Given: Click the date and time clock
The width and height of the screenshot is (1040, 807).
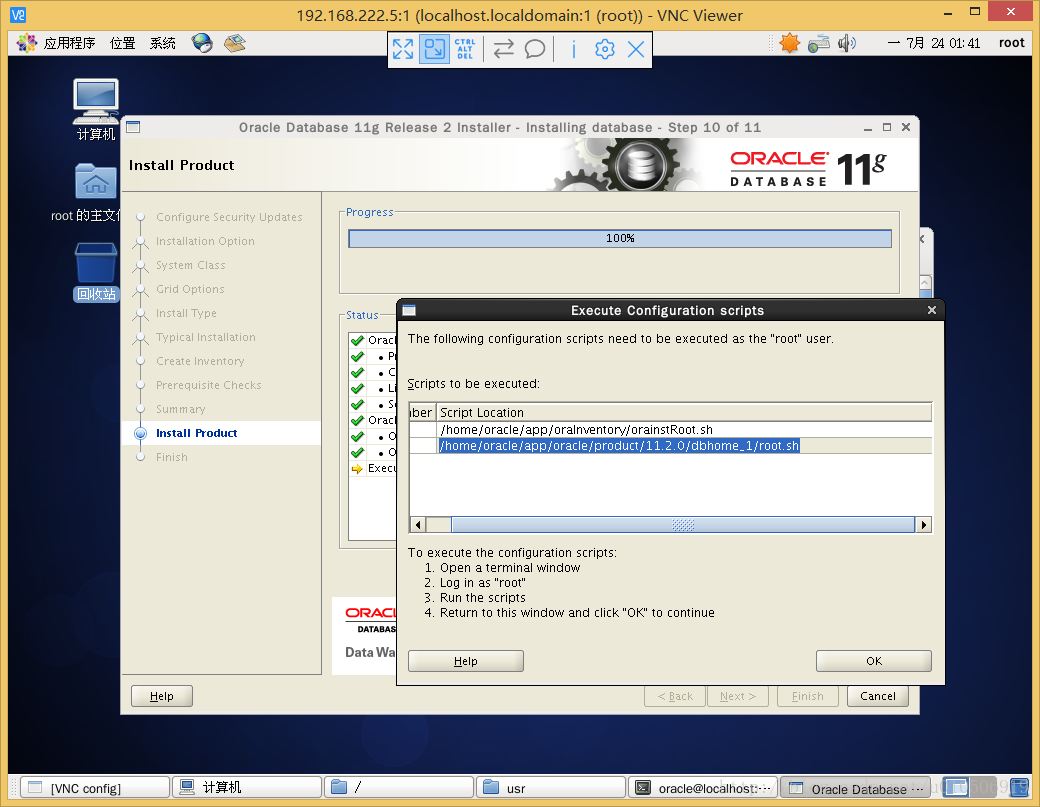Looking at the screenshot, I should (x=934, y=43).
